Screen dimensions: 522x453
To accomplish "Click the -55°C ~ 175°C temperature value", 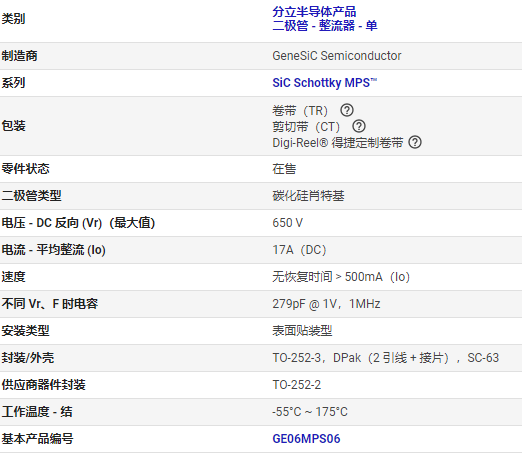I will 310,412.
